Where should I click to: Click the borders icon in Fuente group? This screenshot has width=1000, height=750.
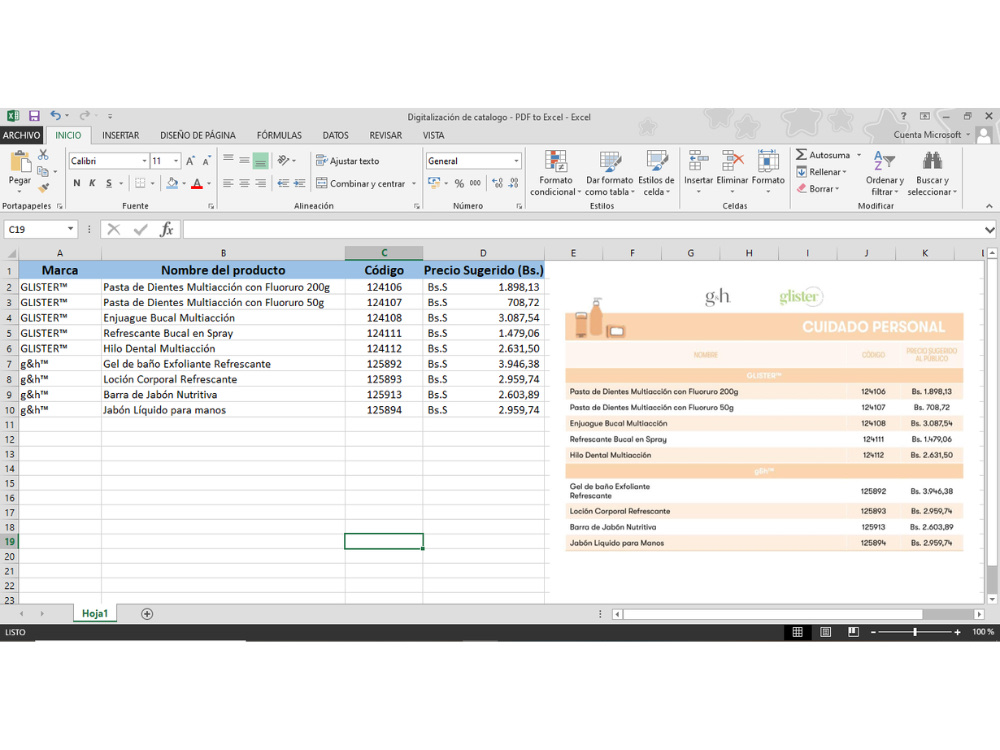coord(140,184)
